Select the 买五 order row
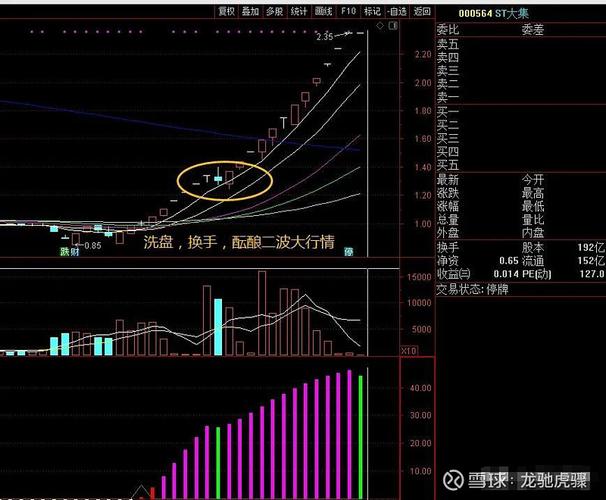 coord(448,165)
